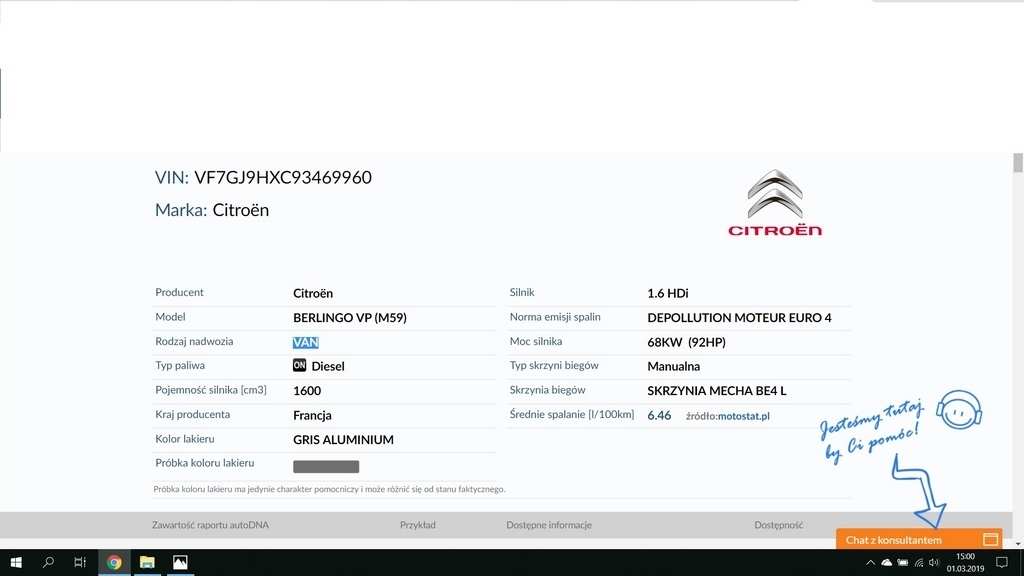The image size is (1024, 576).
Task: Open the Dostępność tab
Action: tap(778, 525)
